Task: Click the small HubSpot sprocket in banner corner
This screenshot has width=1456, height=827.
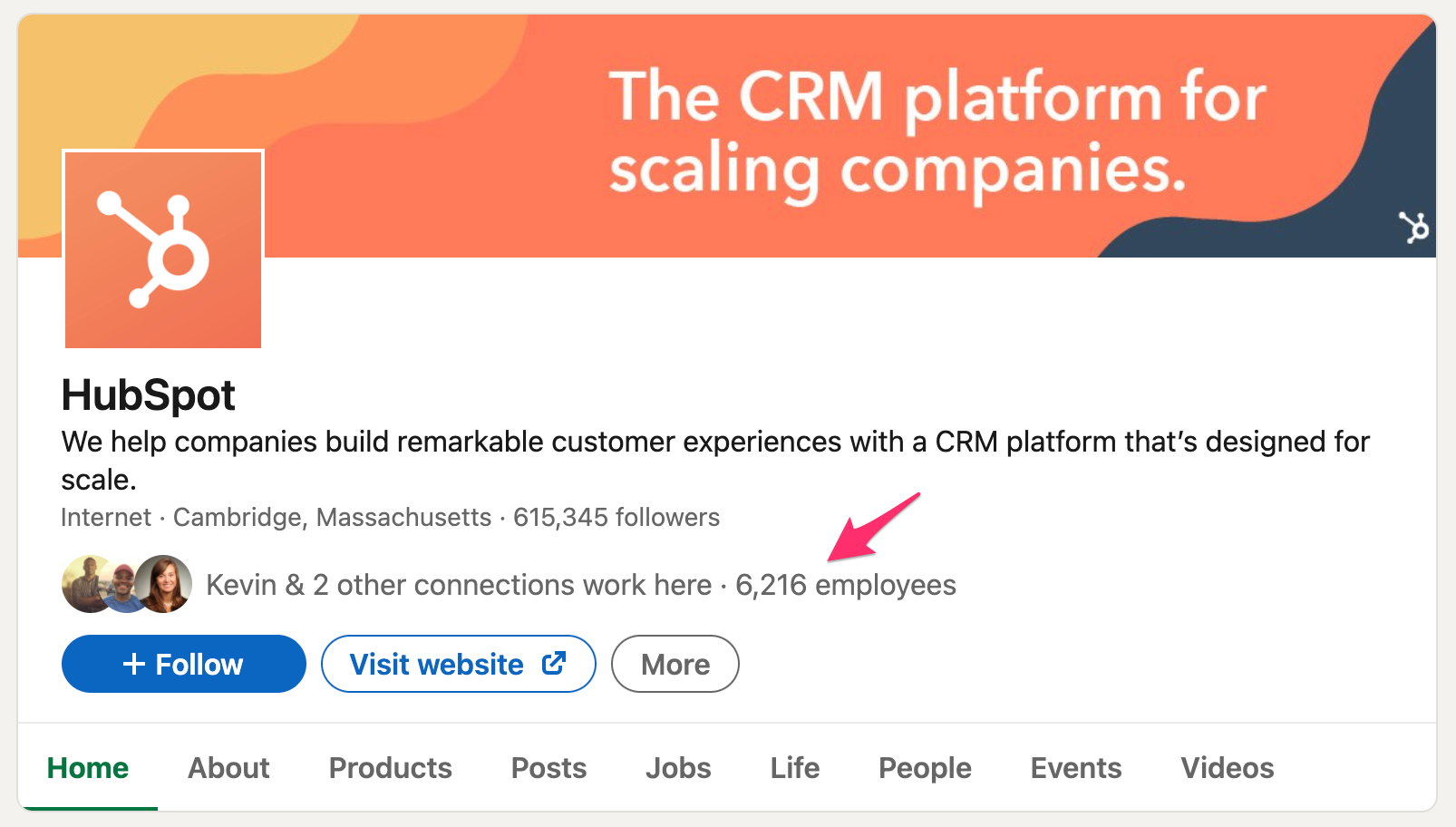Action: point(1412,227)
